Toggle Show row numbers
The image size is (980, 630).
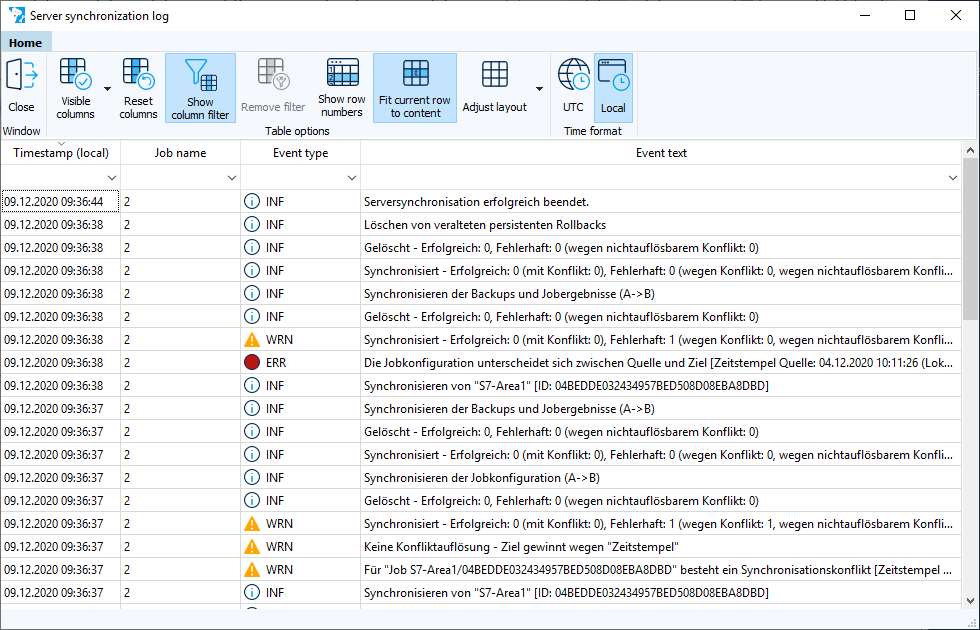point(342,86)
